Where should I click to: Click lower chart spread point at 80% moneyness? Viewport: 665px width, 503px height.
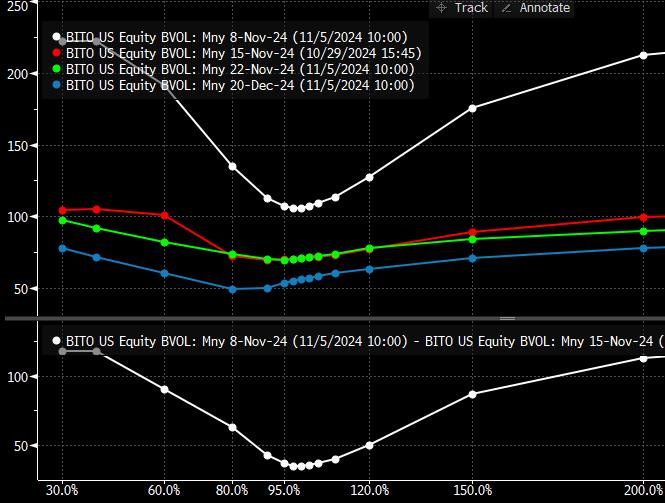[x=232, y=428]
